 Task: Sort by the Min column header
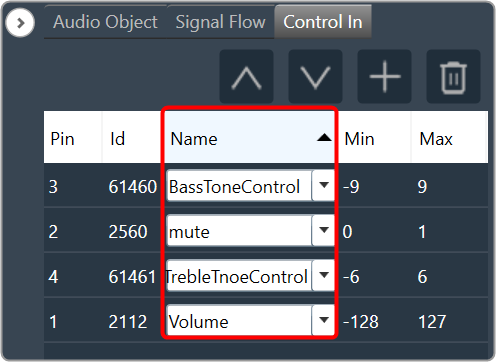point(374,137)
